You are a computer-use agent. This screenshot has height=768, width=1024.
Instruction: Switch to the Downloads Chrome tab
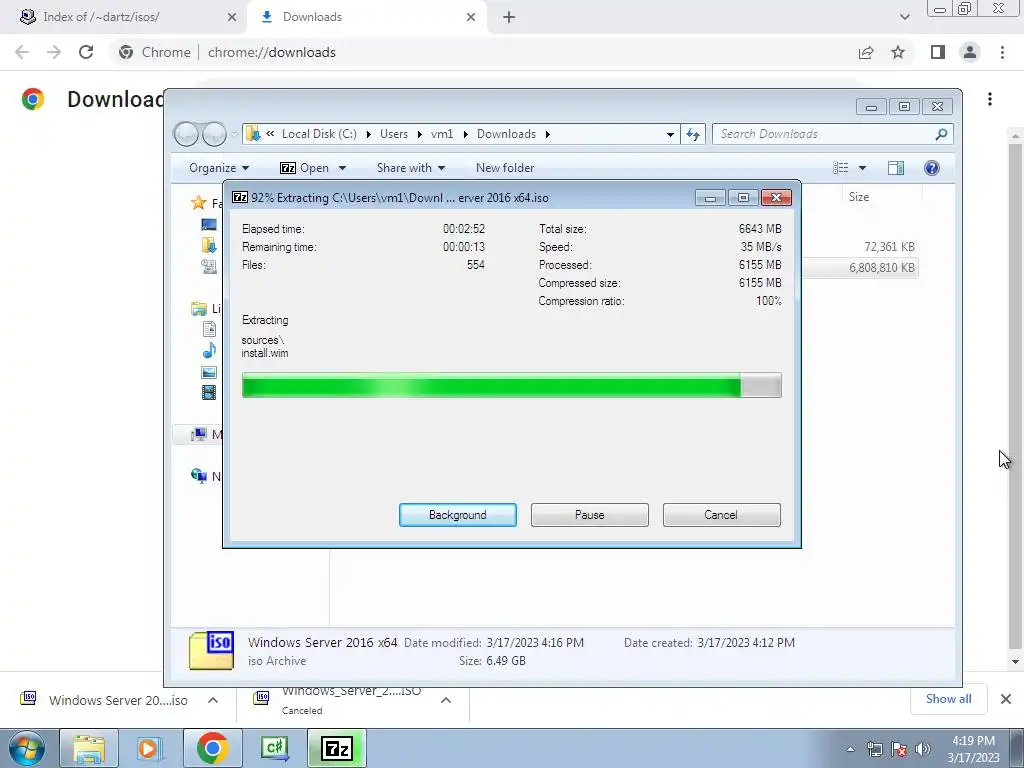[x=366, y=17]
